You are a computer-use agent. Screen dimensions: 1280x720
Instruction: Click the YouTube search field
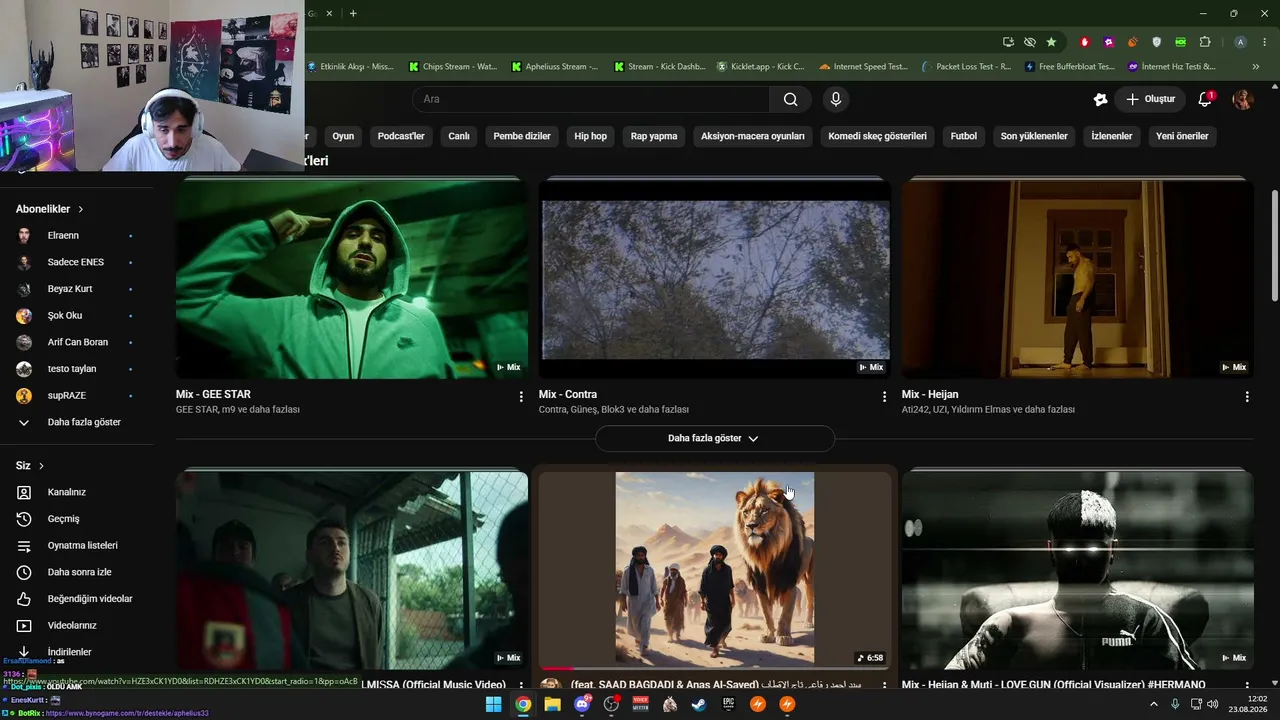[591, 99]
